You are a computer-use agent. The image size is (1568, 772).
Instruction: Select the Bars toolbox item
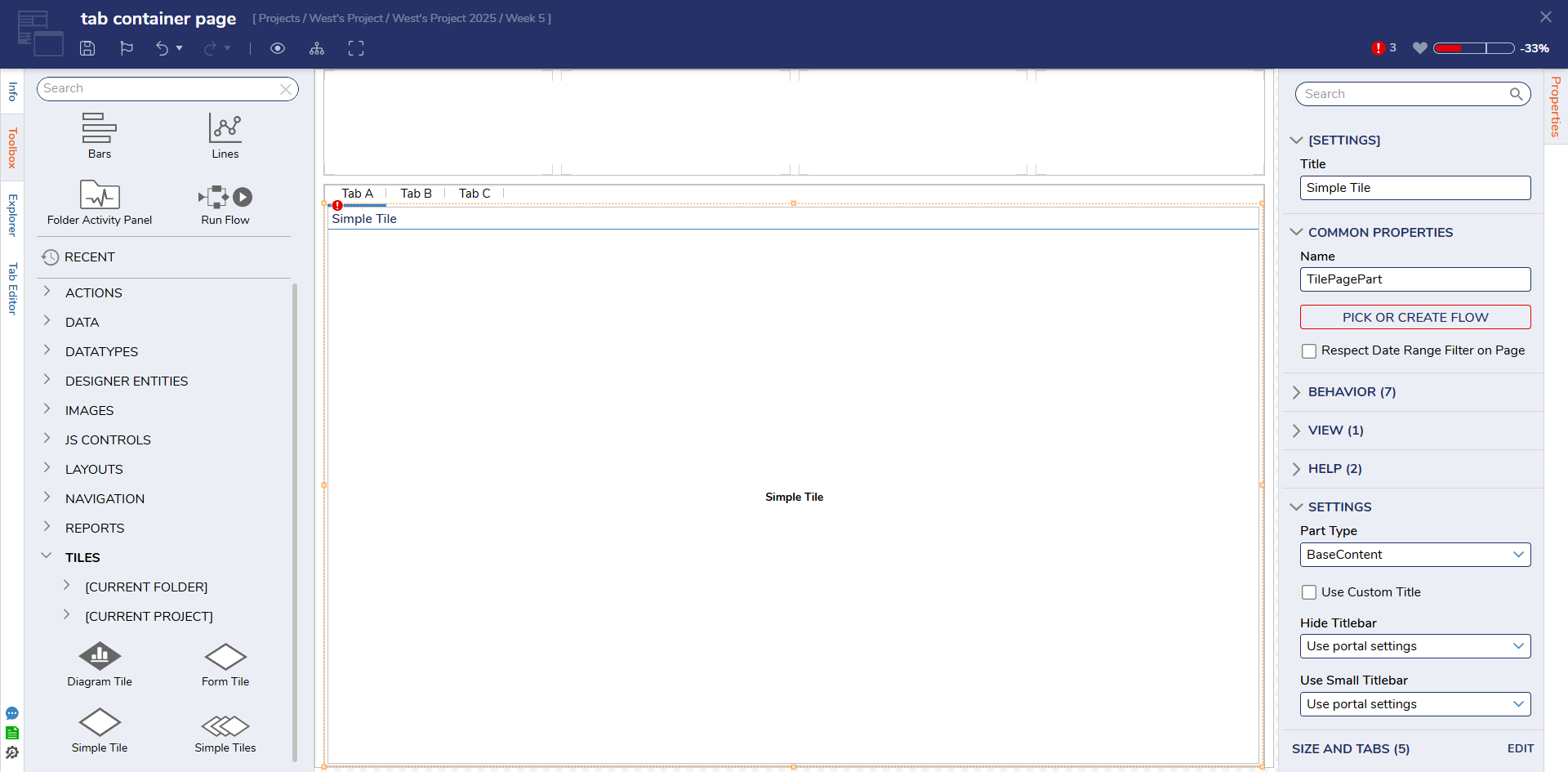tap(100, 136)
